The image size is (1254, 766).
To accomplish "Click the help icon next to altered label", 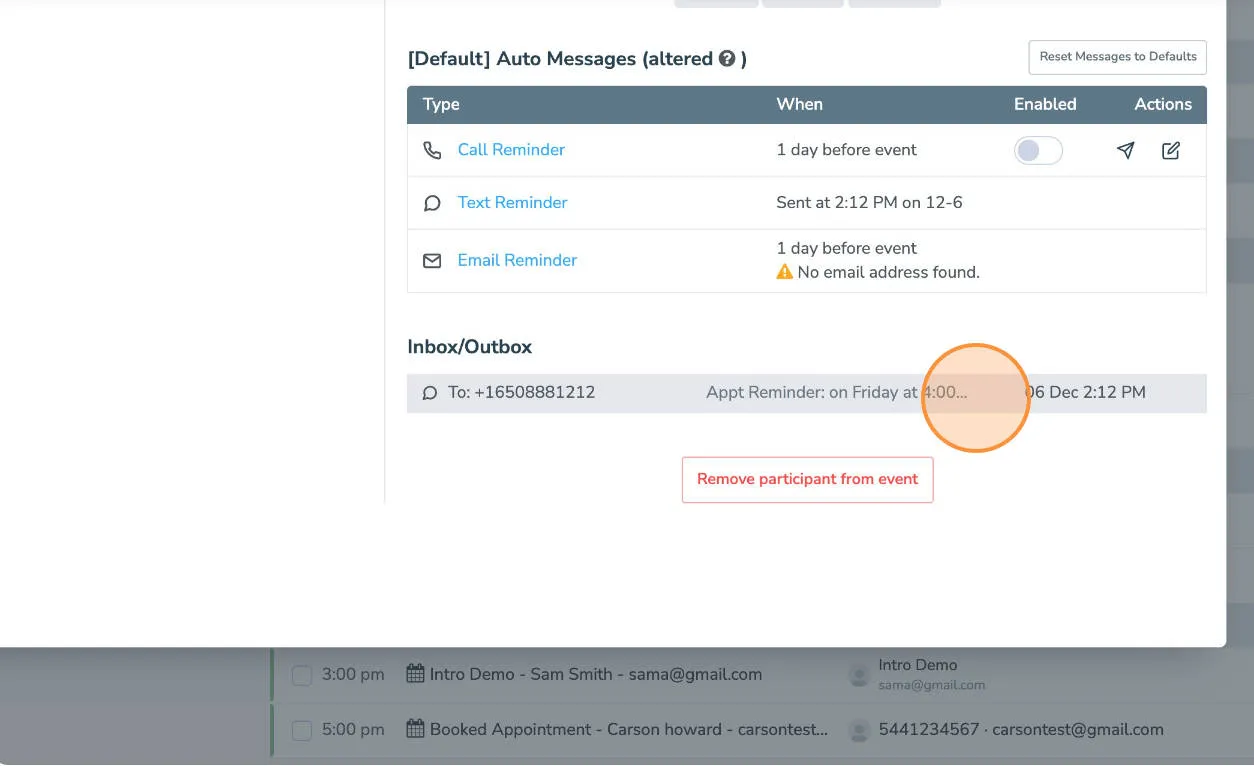I will [729, 59].
